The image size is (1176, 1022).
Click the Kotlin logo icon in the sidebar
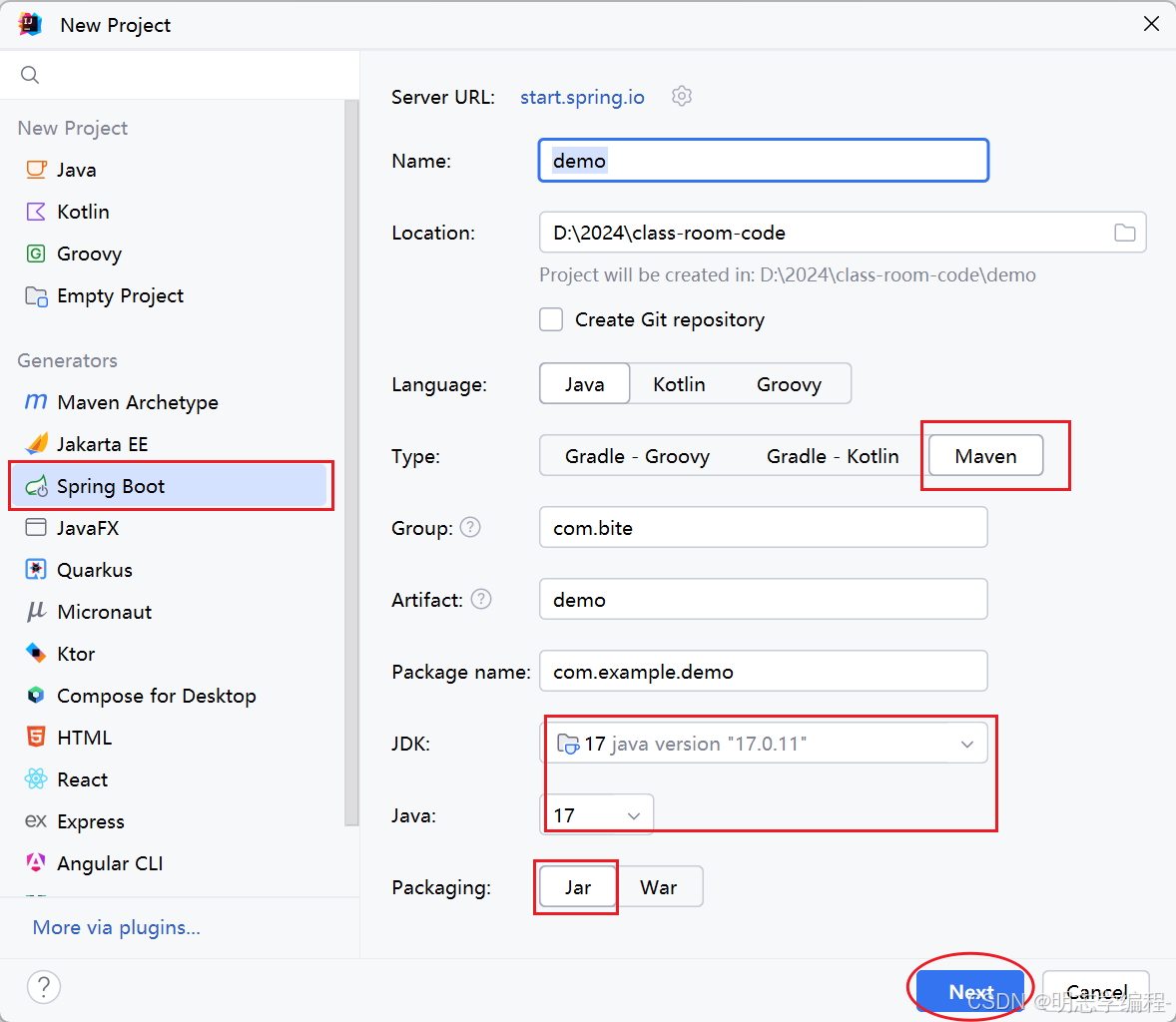[x=36, y=212]
